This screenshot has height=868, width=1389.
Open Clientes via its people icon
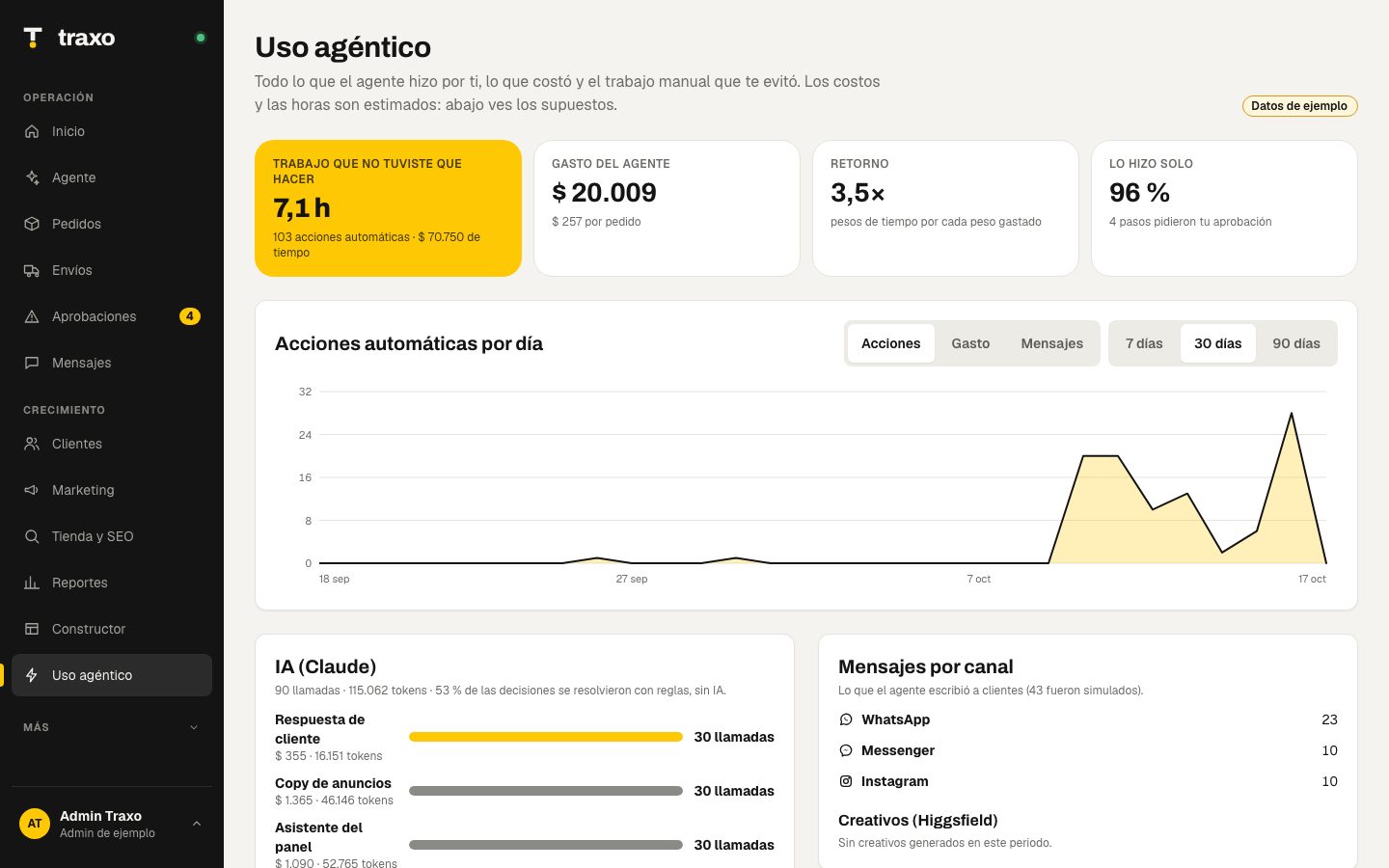(x=32, y=444)
